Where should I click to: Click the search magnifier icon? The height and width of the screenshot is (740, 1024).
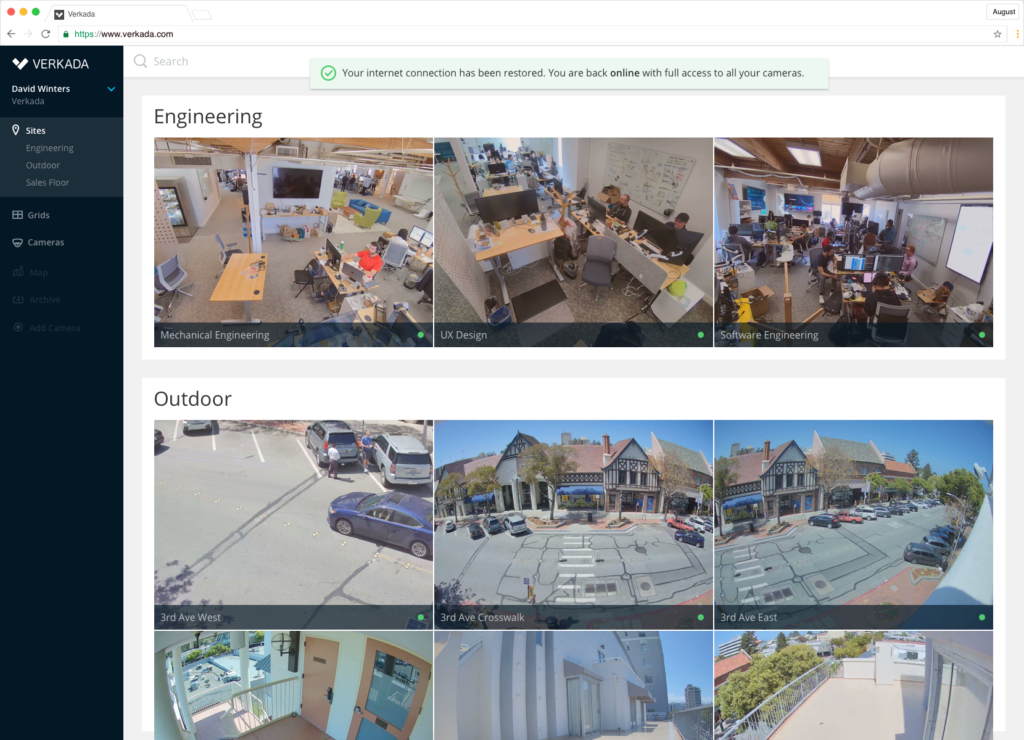[x=140, y=61]
